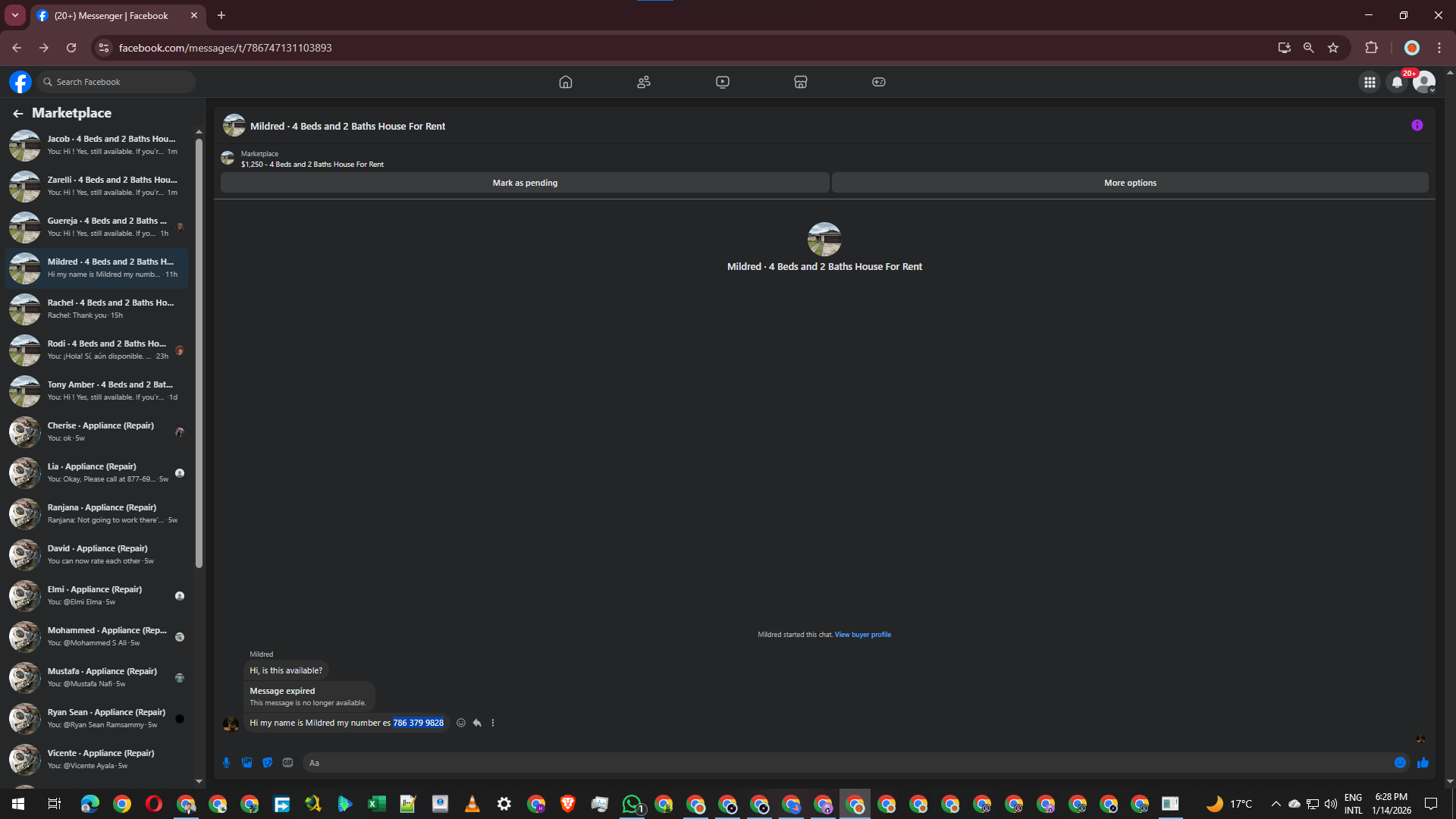Open the account profile dropdown
This screenshot has height=819, width=1456.
(1424, 82)
